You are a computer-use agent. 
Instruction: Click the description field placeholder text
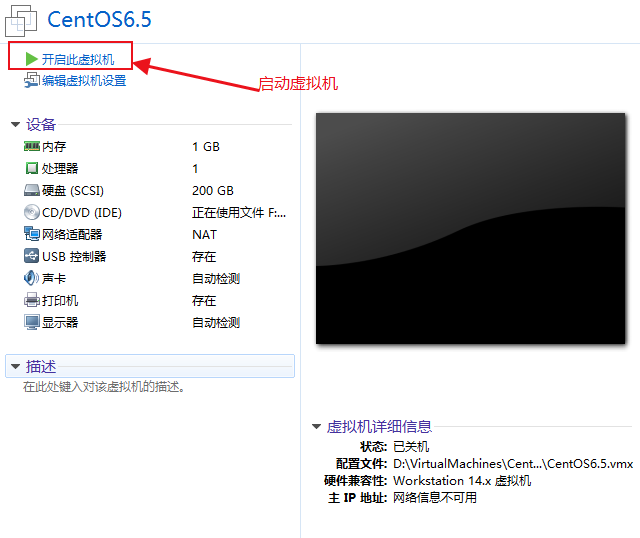pos(104,387)
